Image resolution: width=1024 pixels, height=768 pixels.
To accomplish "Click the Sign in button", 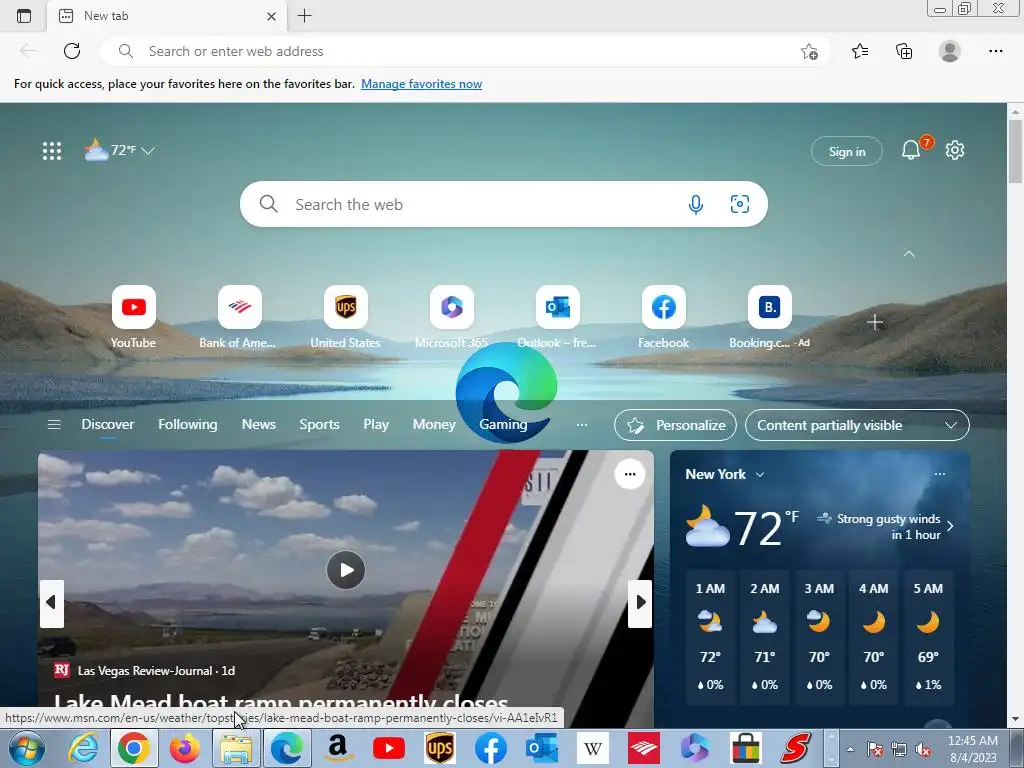I will coord(846,152).
